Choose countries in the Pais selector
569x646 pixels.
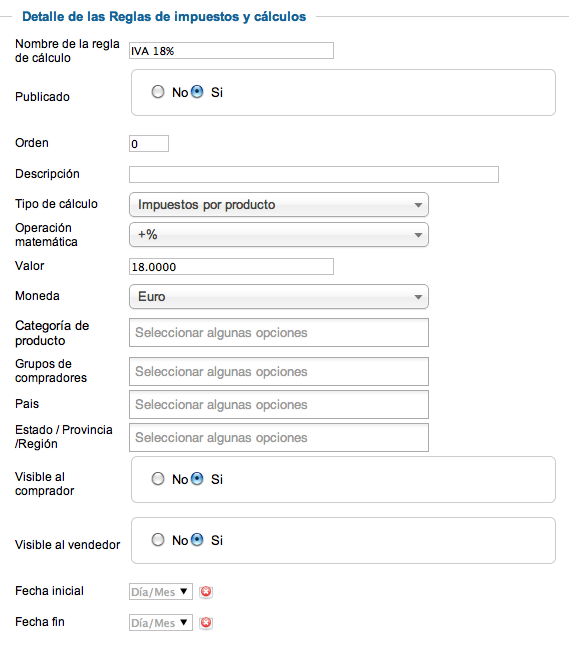[279, 405]
